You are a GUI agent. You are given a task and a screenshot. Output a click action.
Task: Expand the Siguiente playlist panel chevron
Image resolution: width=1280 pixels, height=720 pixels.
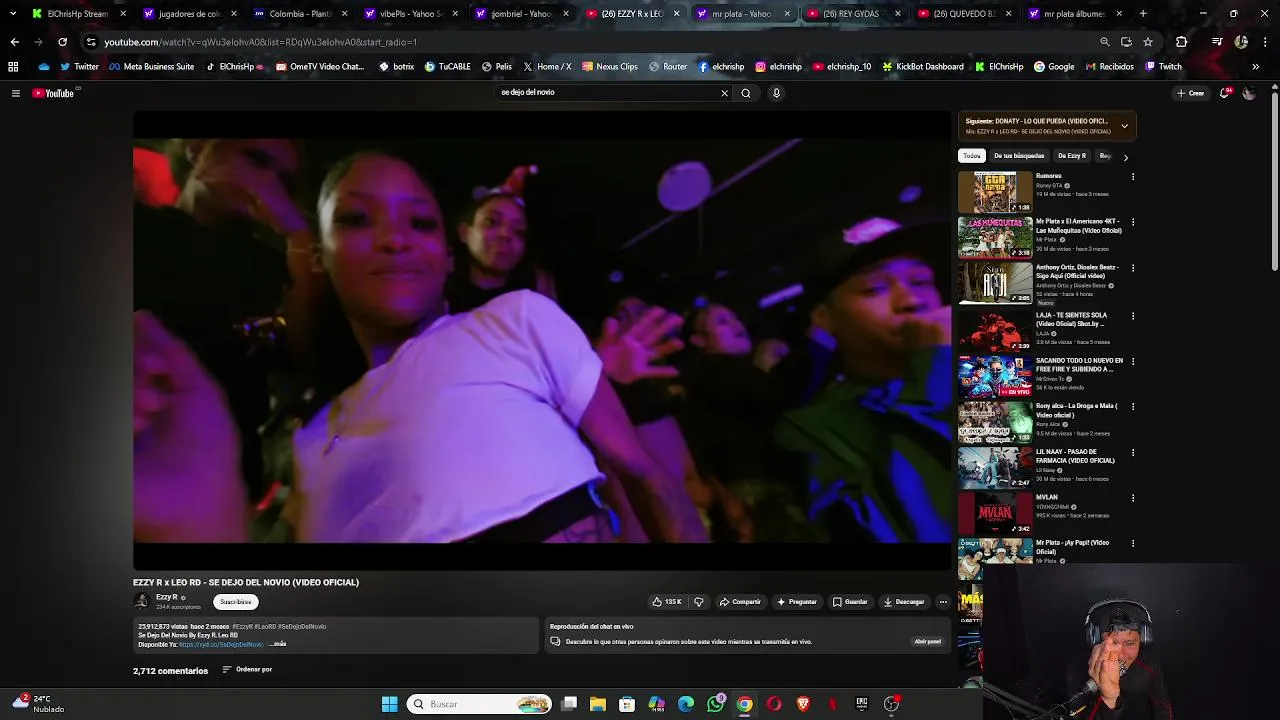(x=1124, y=126)
